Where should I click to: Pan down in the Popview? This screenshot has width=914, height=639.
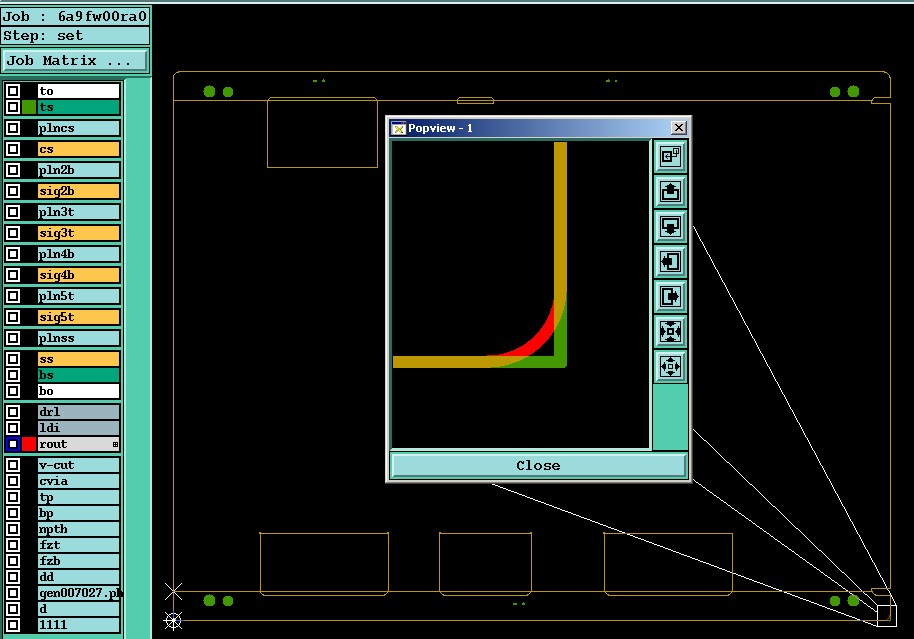670,226
